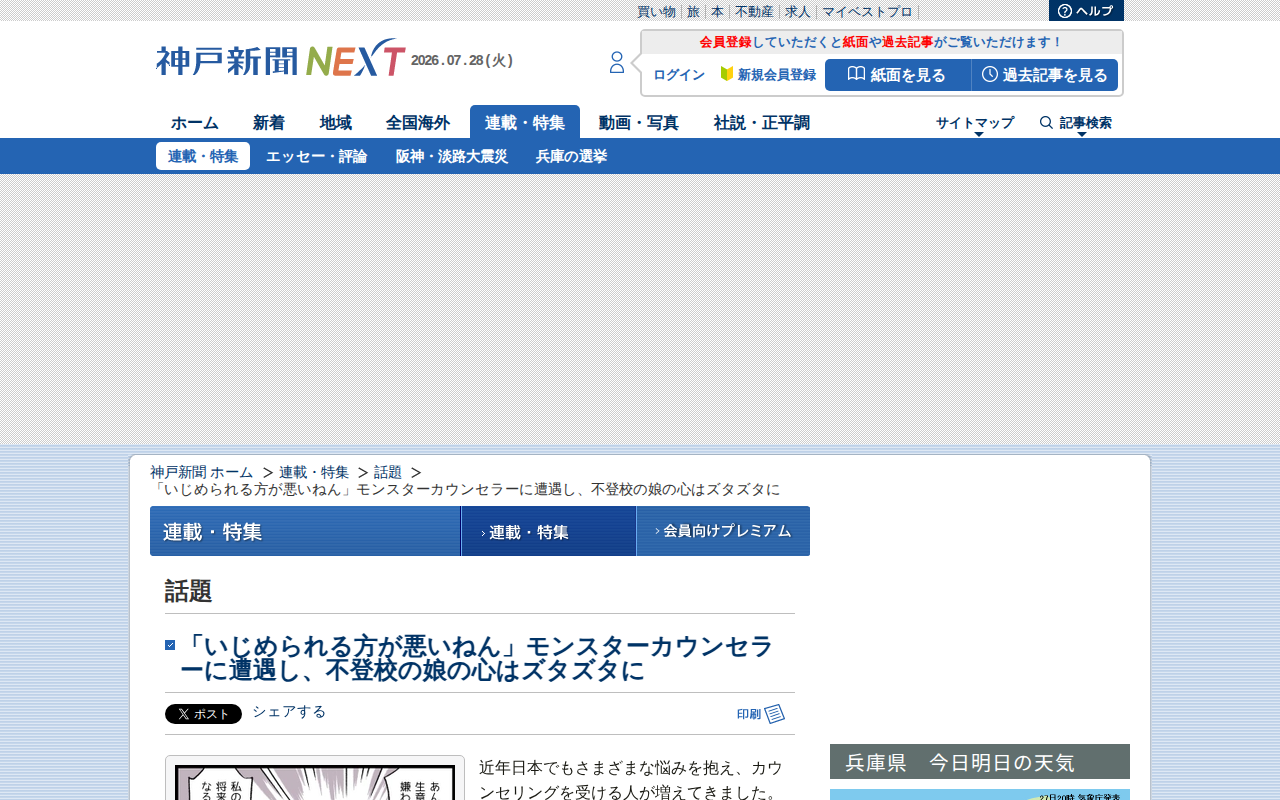Open 過去記事を見る past articles

click(x=1045, y=75)
